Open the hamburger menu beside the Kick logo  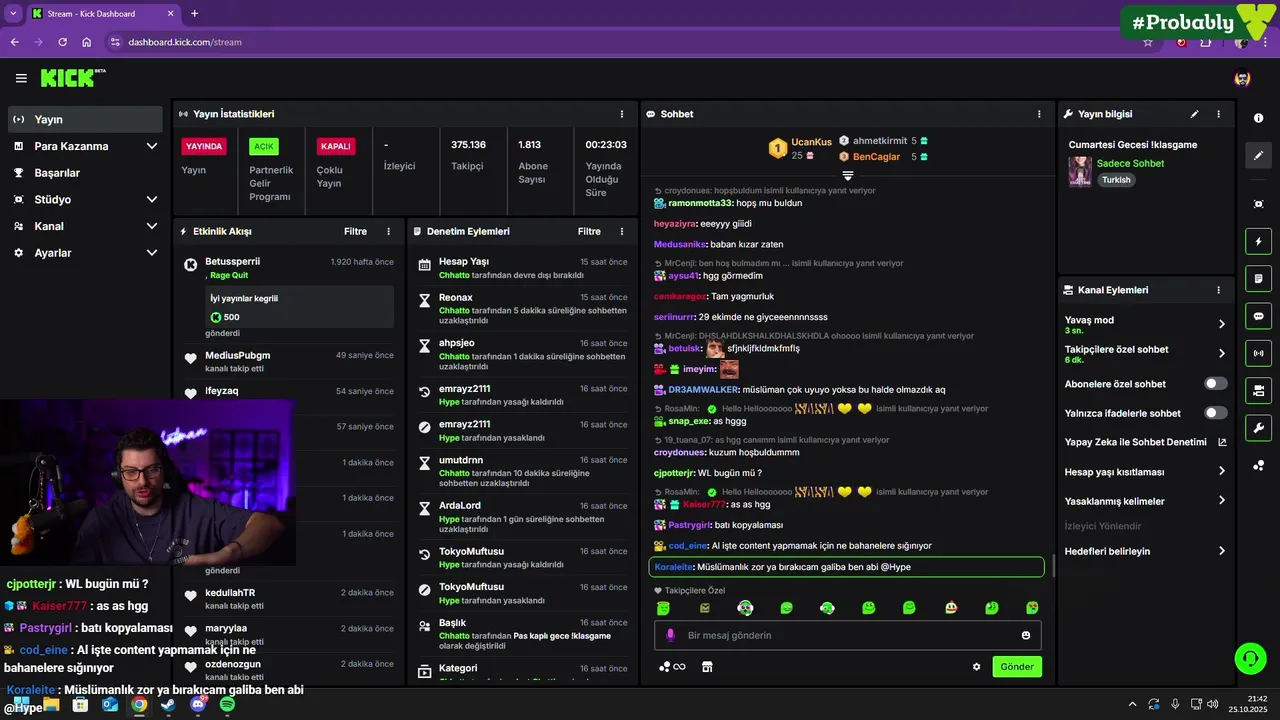click(21, 78)
